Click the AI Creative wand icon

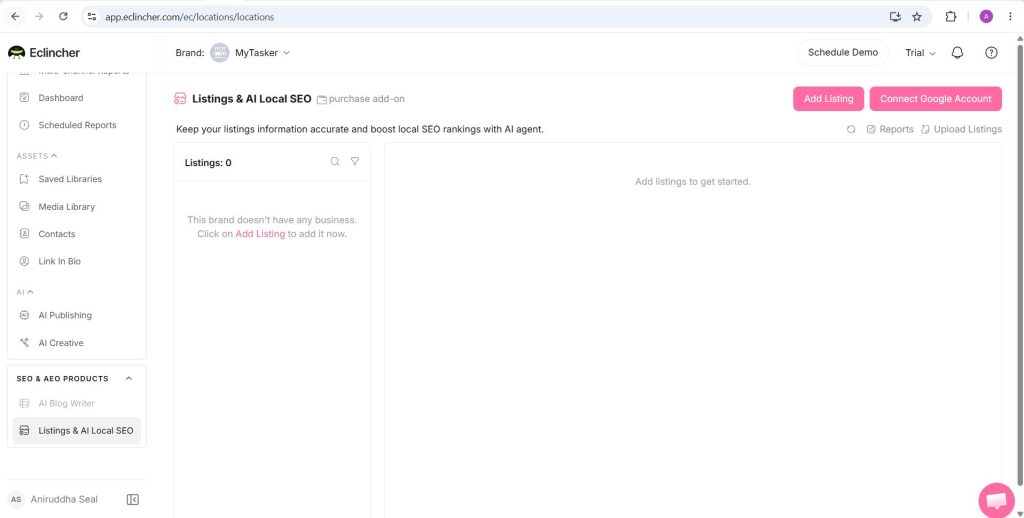(24, 342)
